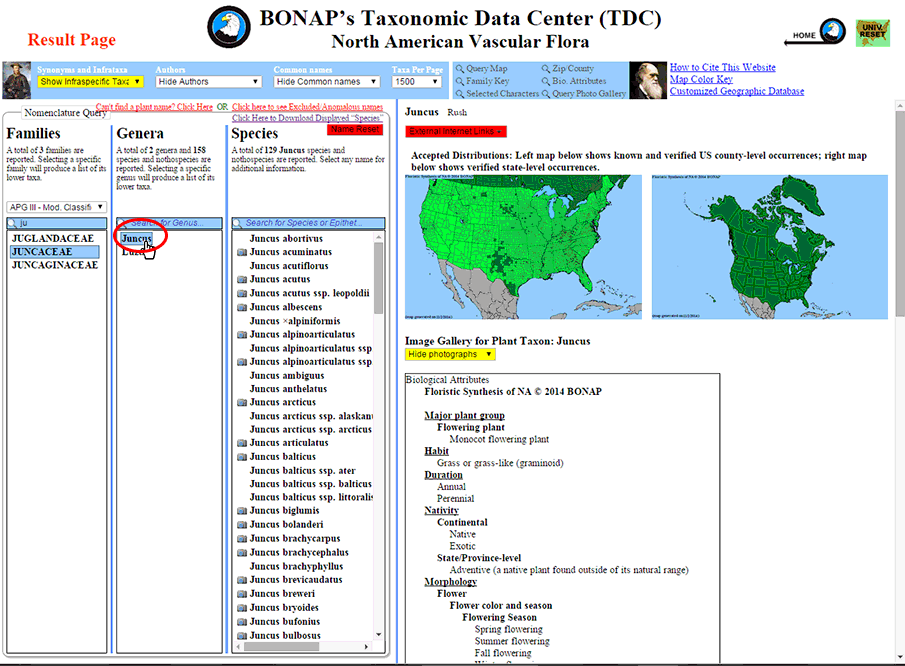This screenshot has width=905, height=666.
Task: Select Juncus ×alpiniformis species
Action: (295, 321)
